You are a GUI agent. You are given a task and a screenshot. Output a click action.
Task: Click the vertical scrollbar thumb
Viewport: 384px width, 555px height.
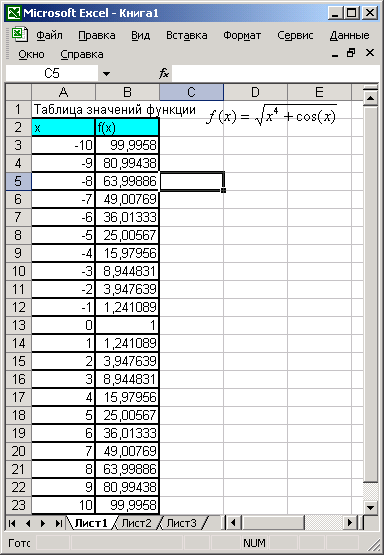click(x=371, y=294)
